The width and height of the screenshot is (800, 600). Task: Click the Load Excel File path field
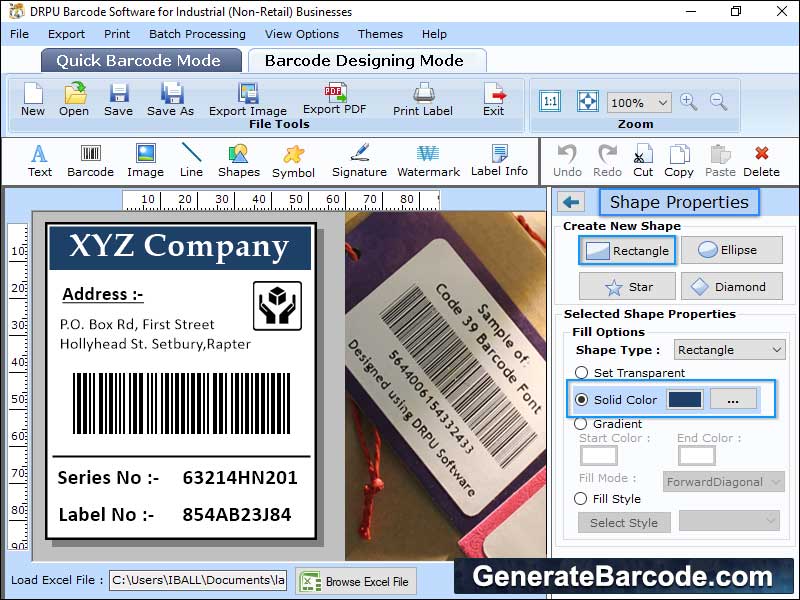[x=197, y=580]
